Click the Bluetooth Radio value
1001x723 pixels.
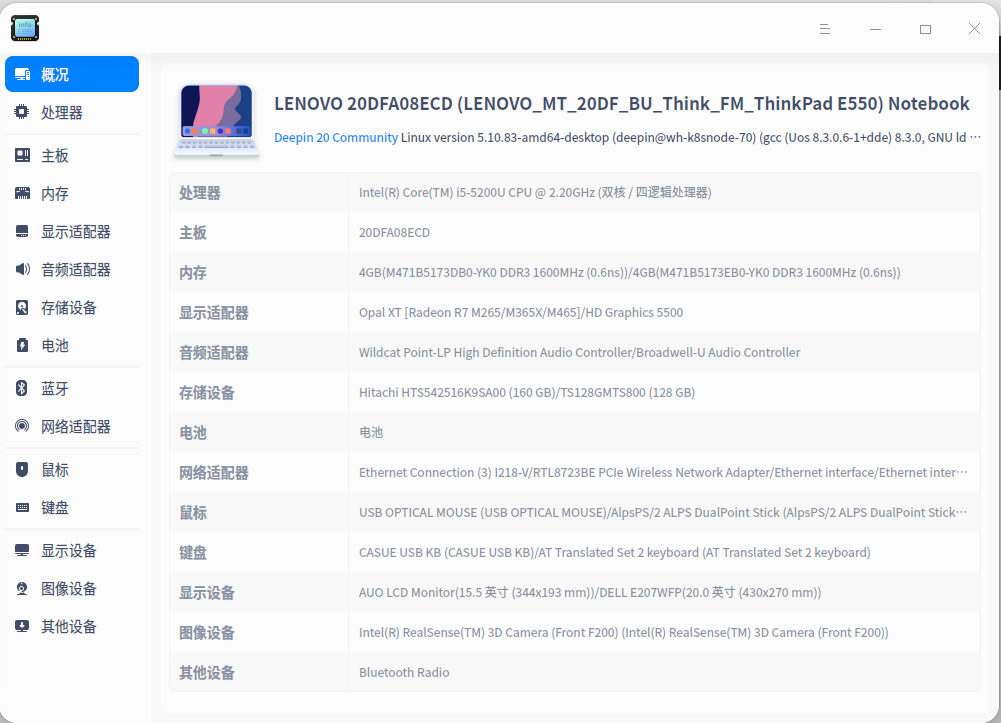pyautogui.click(x=404, y=673)
